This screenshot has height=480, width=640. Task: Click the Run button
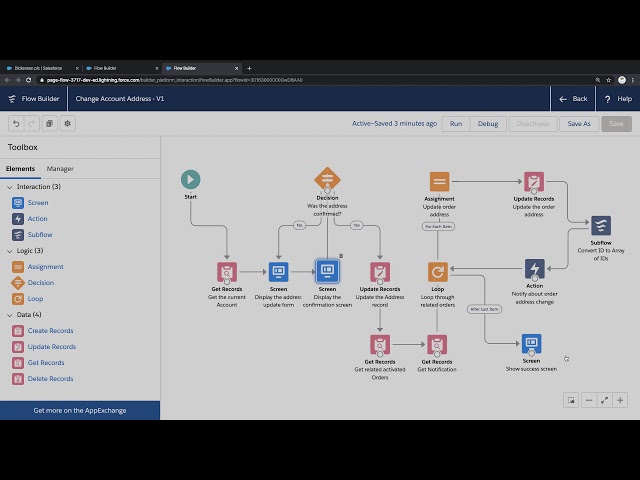pos(456,124)
